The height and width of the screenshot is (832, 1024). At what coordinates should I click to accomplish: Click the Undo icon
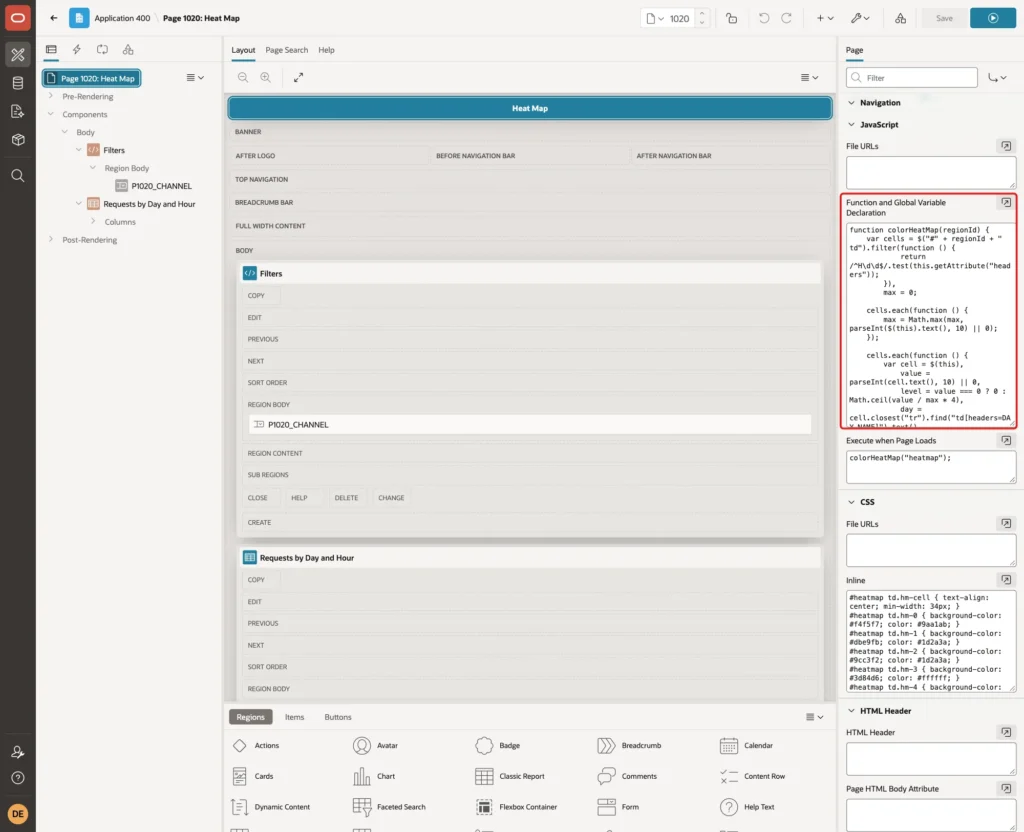763,18
